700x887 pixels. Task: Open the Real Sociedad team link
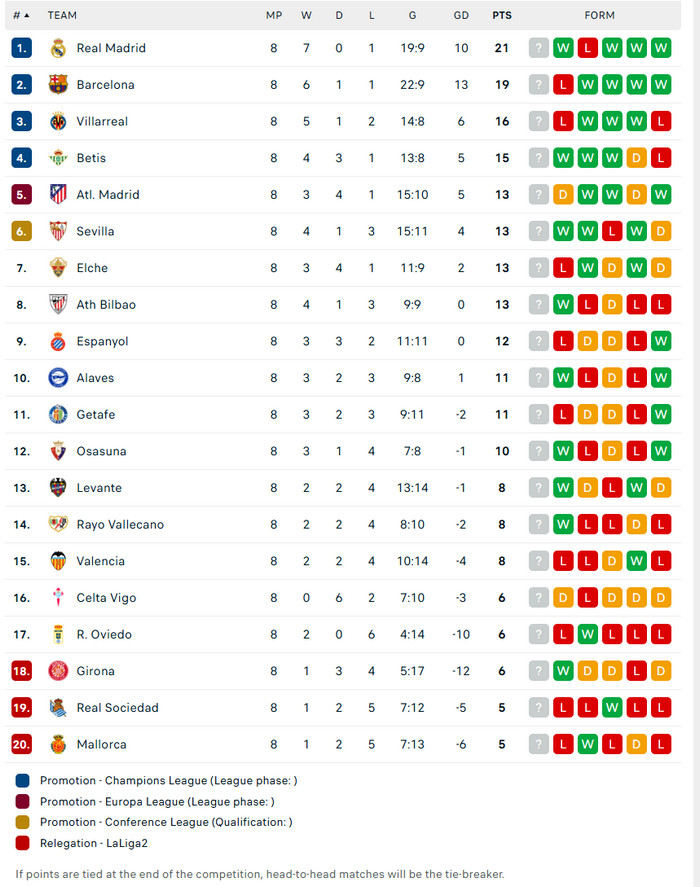point(117,708)
